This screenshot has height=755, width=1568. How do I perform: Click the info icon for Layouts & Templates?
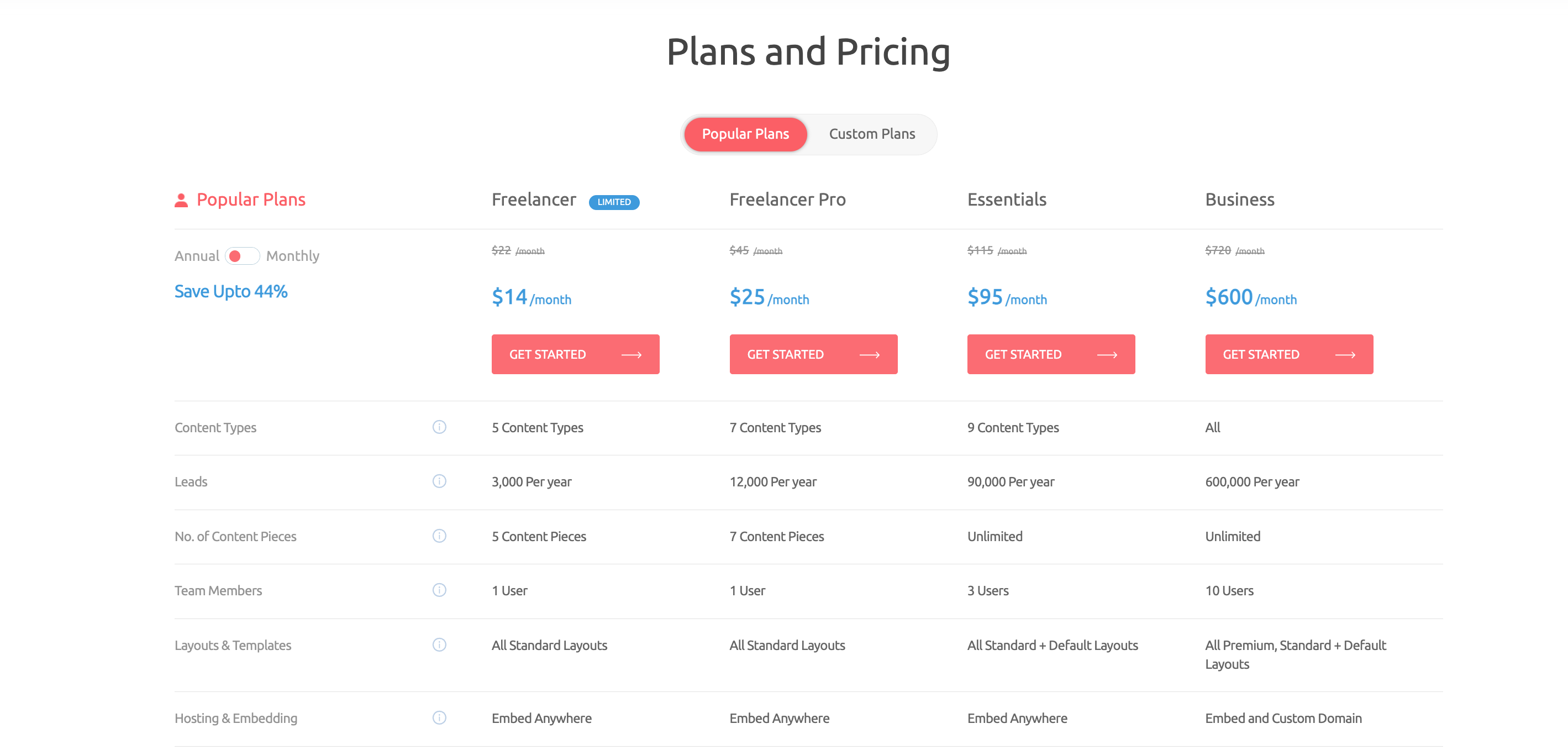click(439, 645)
